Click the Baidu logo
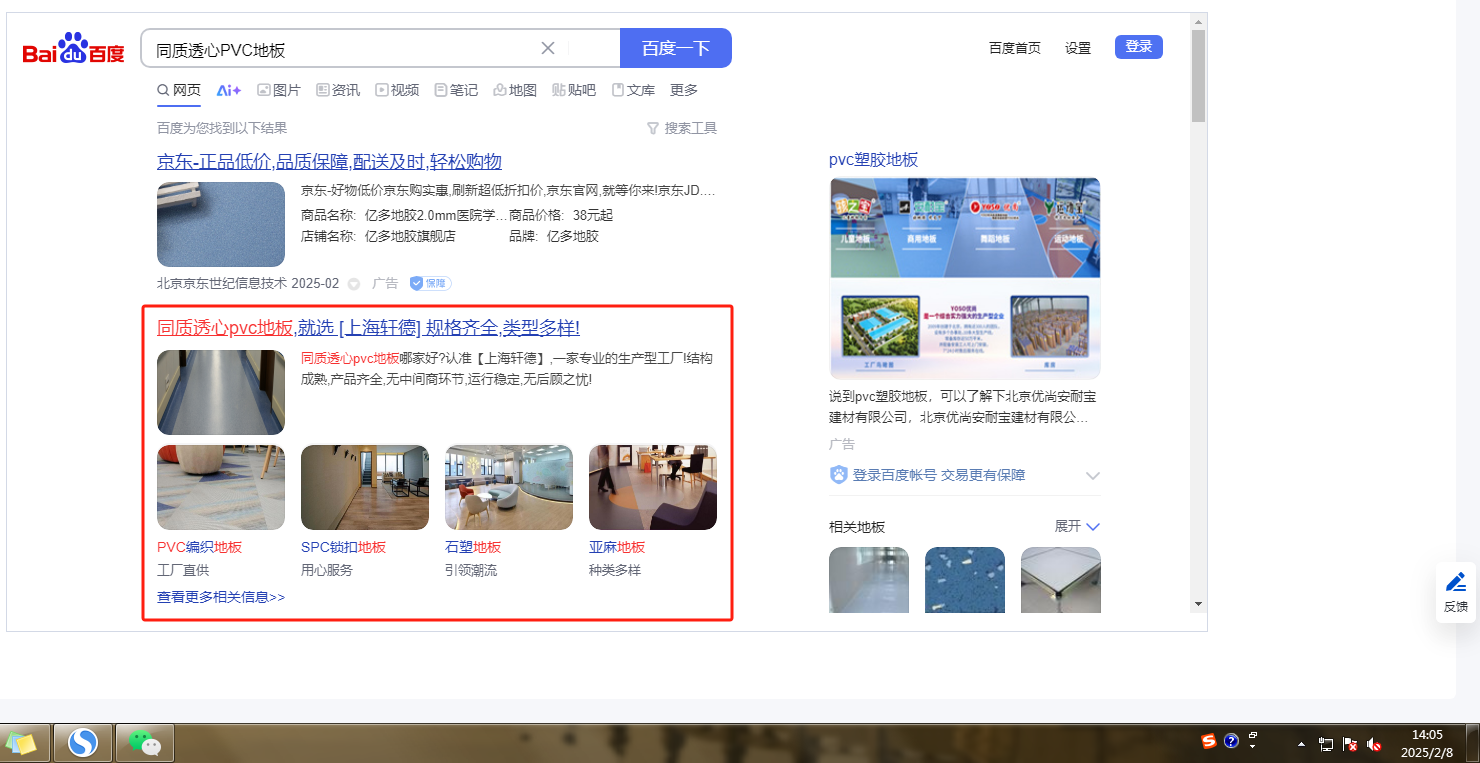The image size is (1480, 763). click(x=74, y=48)
